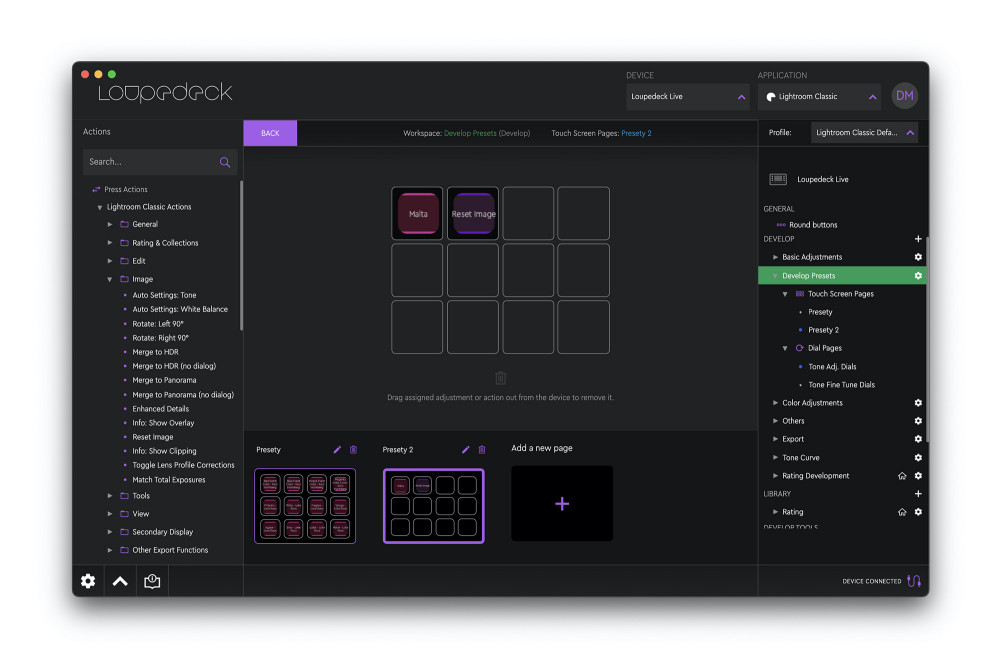Open Color Adjustments settings gear
This screenshot has height=667, width=1000.
click(918, 402)
